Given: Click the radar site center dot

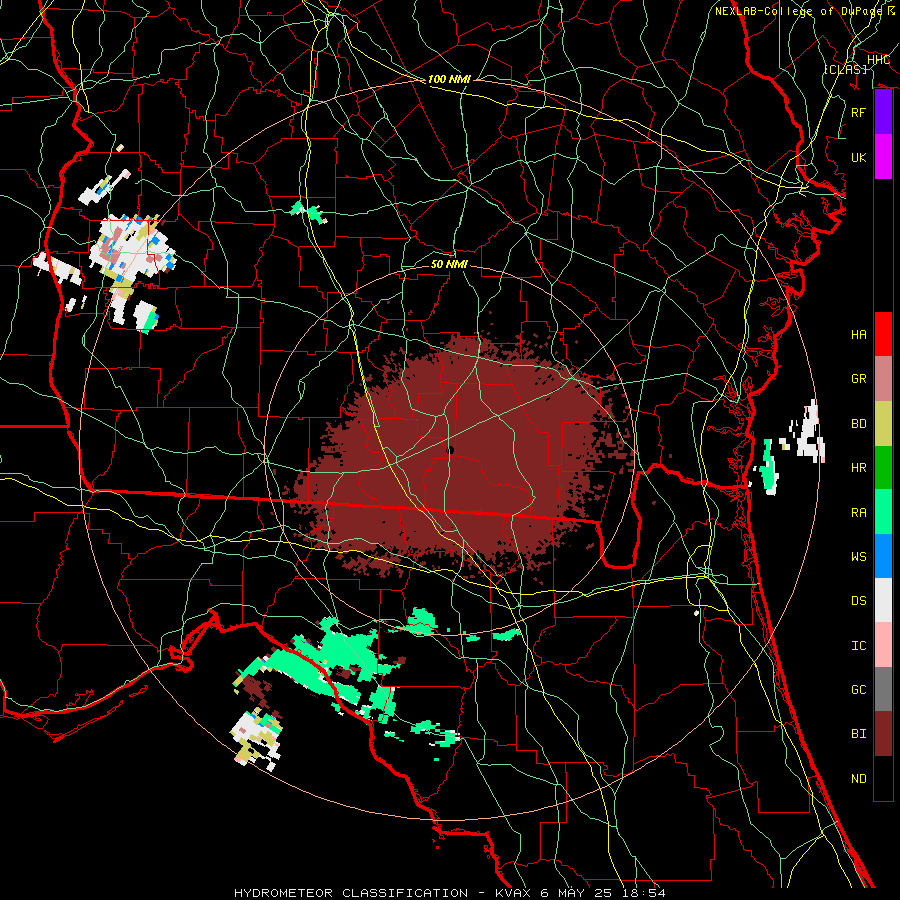Looking at the screenshot, I should point(450,451).
